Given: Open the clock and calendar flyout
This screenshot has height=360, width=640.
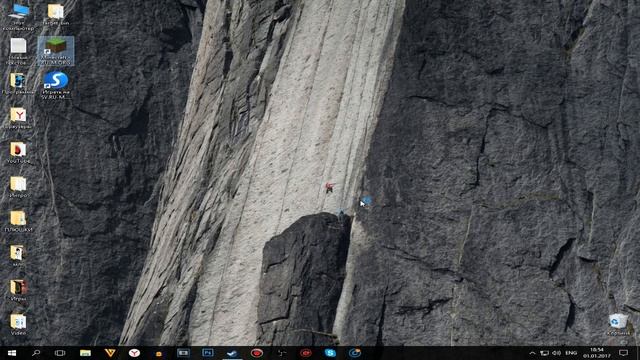Looking at the screenshot, I should pos(596,353).
